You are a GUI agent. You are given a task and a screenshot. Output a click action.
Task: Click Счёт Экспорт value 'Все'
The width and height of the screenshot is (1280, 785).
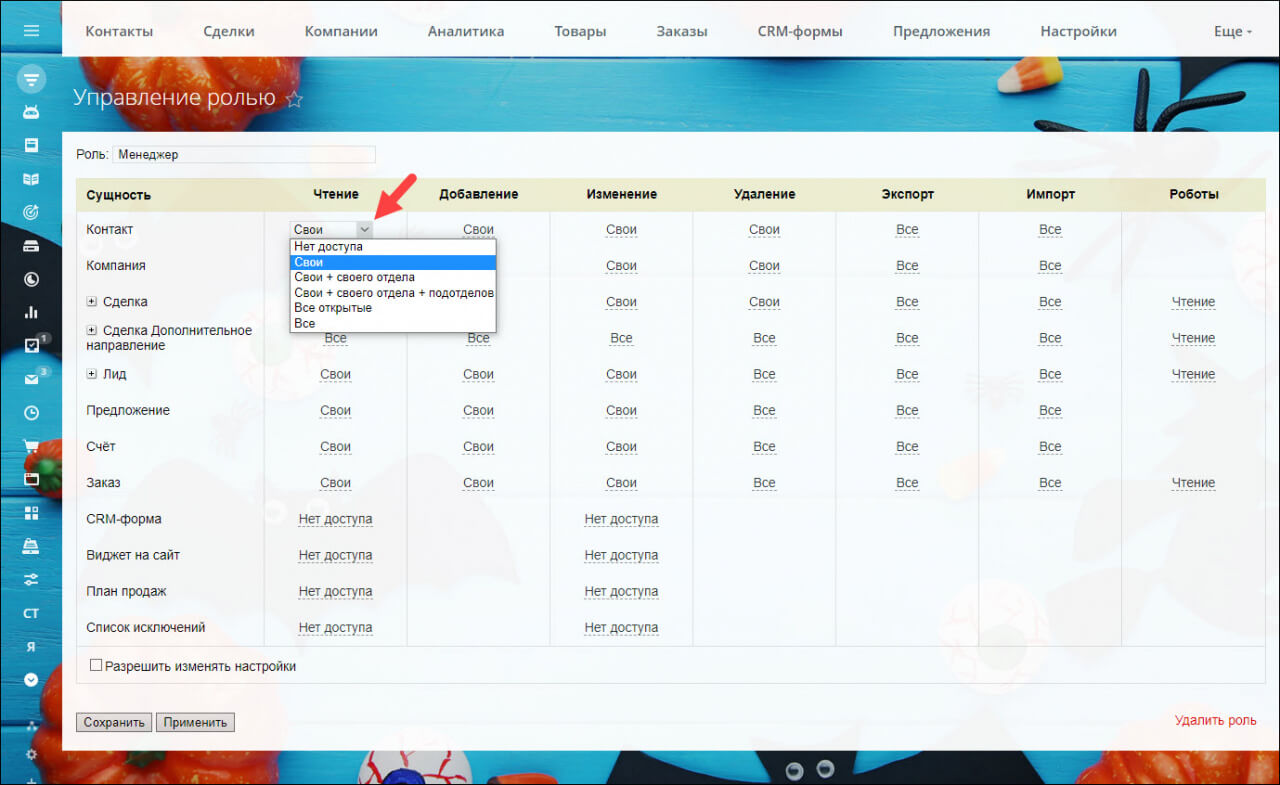[907, 446]
